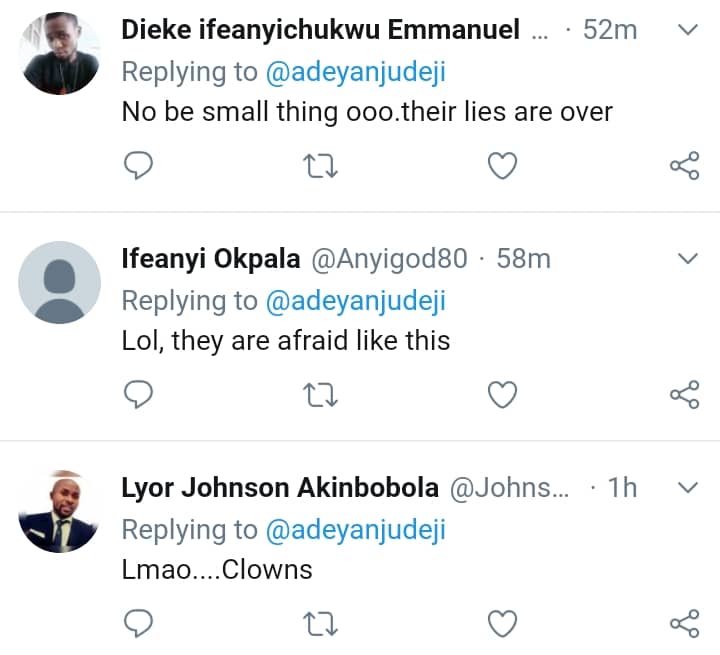Reply to Dieke ifeanyichukwu Emmanuel's tweet
Image resolution: width=720 pixels, height=655 pixels.
tap(137, 165)
